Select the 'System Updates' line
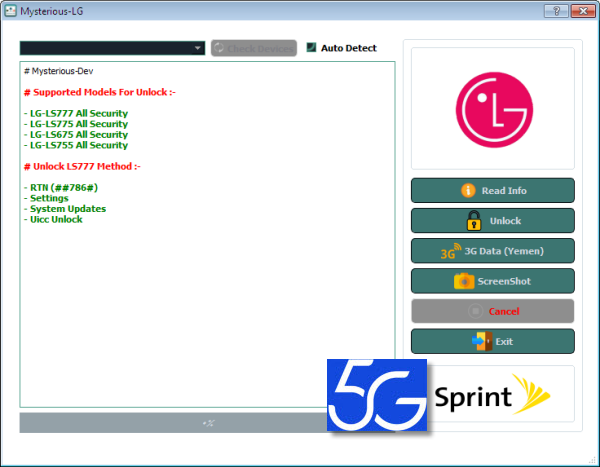Screen dimensions: 600x467 coord(65,209)
